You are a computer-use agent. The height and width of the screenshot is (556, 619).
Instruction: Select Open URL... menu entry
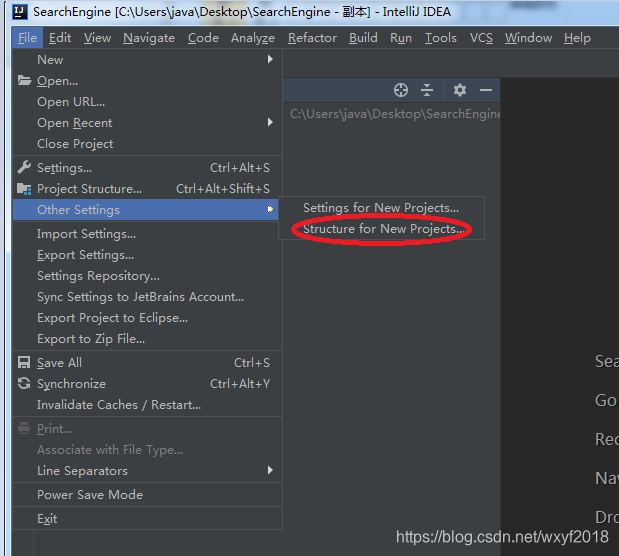[x=147, y=101]
